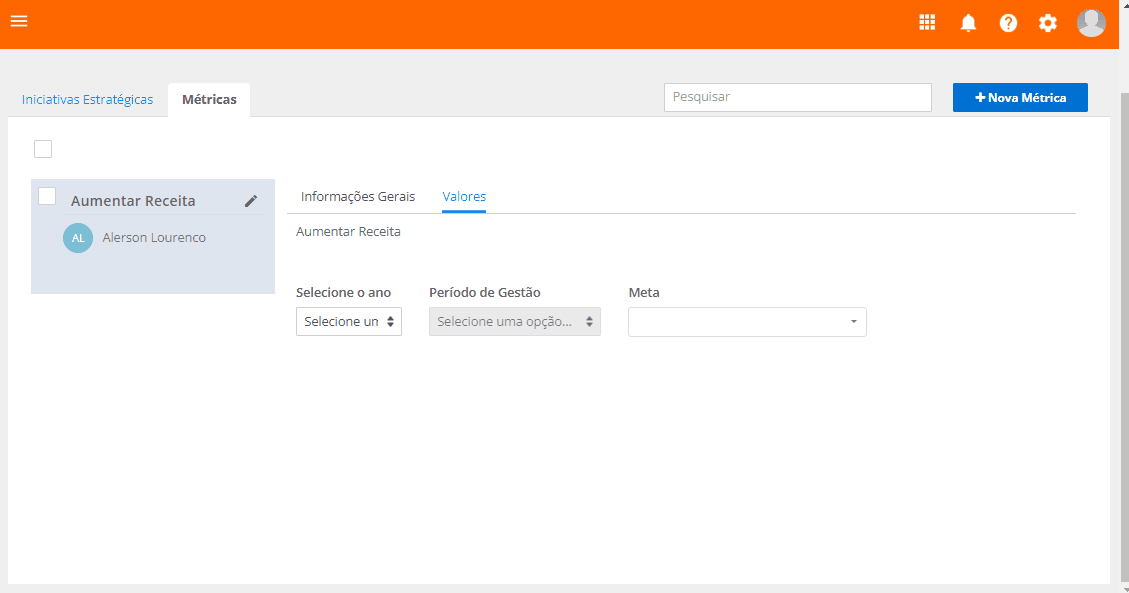Toggle the select-all checkbox above list
Viewport: 1129px width, 593px height.
click(x=43, y=149)
